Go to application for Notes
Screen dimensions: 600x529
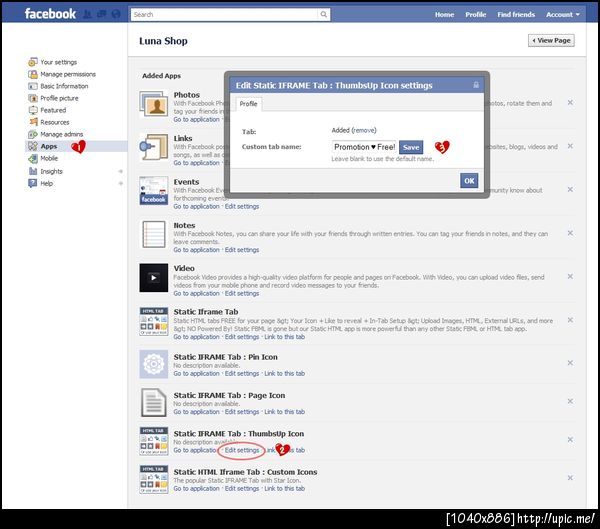(196, 250)
